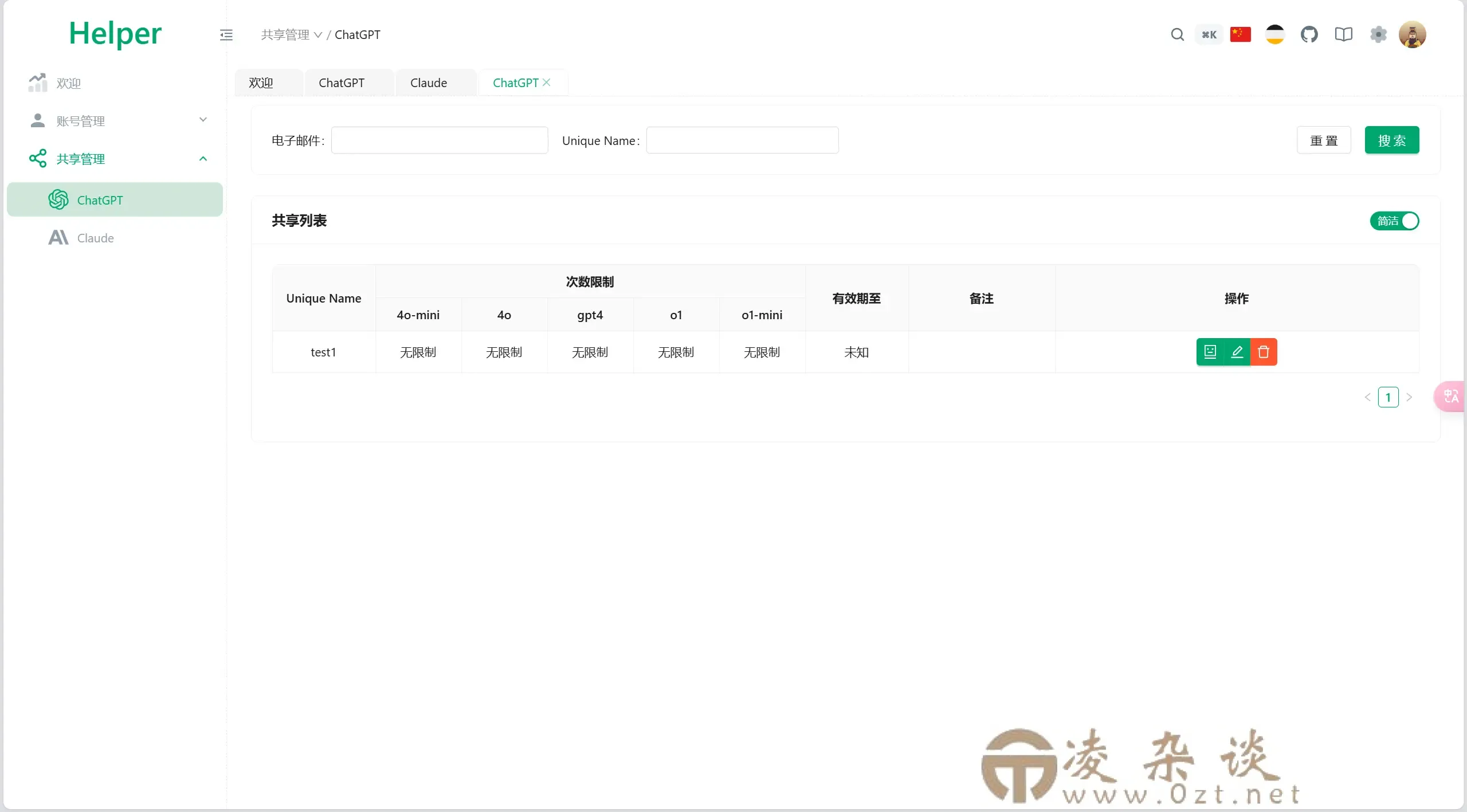Click the edit pencil for test1
Image resolution: width=1467 pixels, height=812 pixels.
1237,352
